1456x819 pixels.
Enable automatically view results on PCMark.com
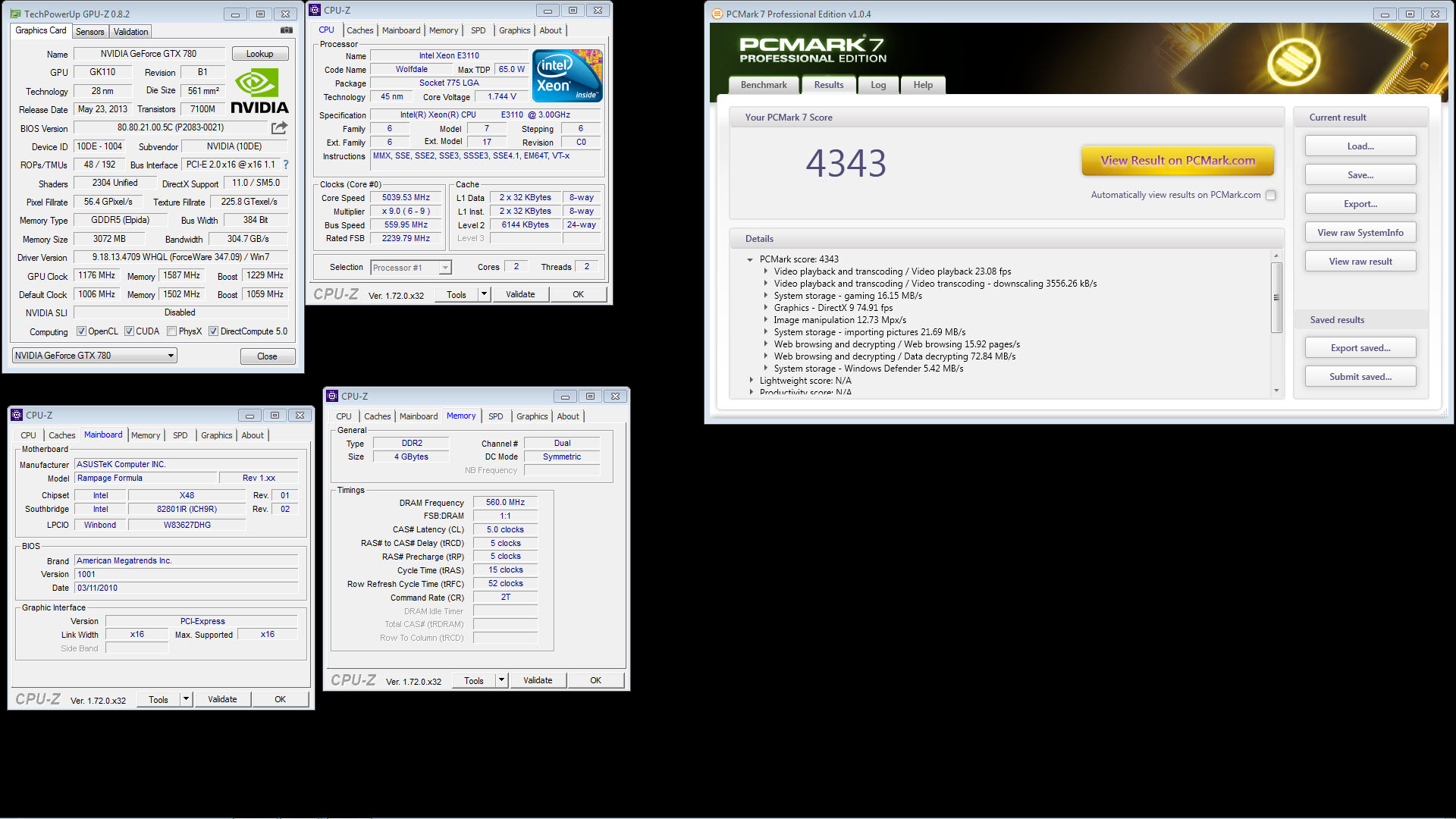(x=1271, y=195)
